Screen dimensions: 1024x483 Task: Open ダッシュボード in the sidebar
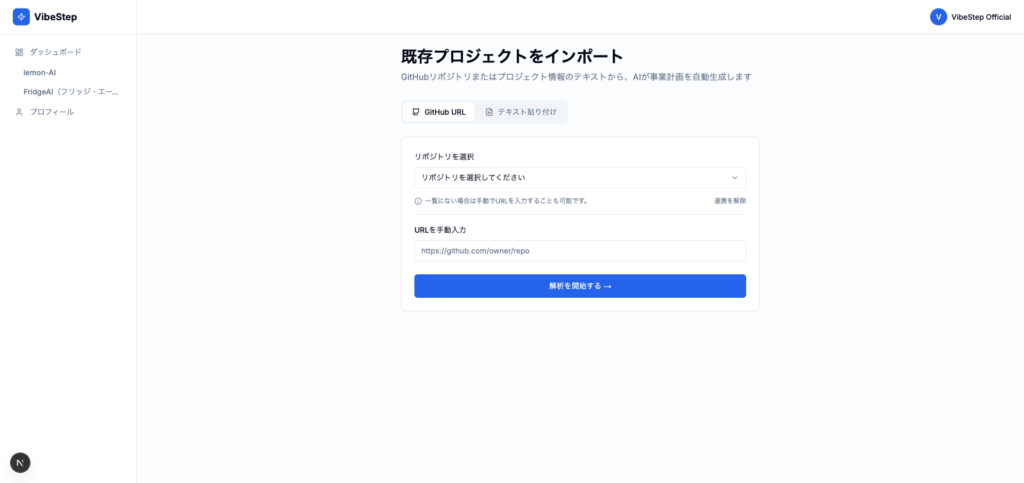tap(55, 52)
